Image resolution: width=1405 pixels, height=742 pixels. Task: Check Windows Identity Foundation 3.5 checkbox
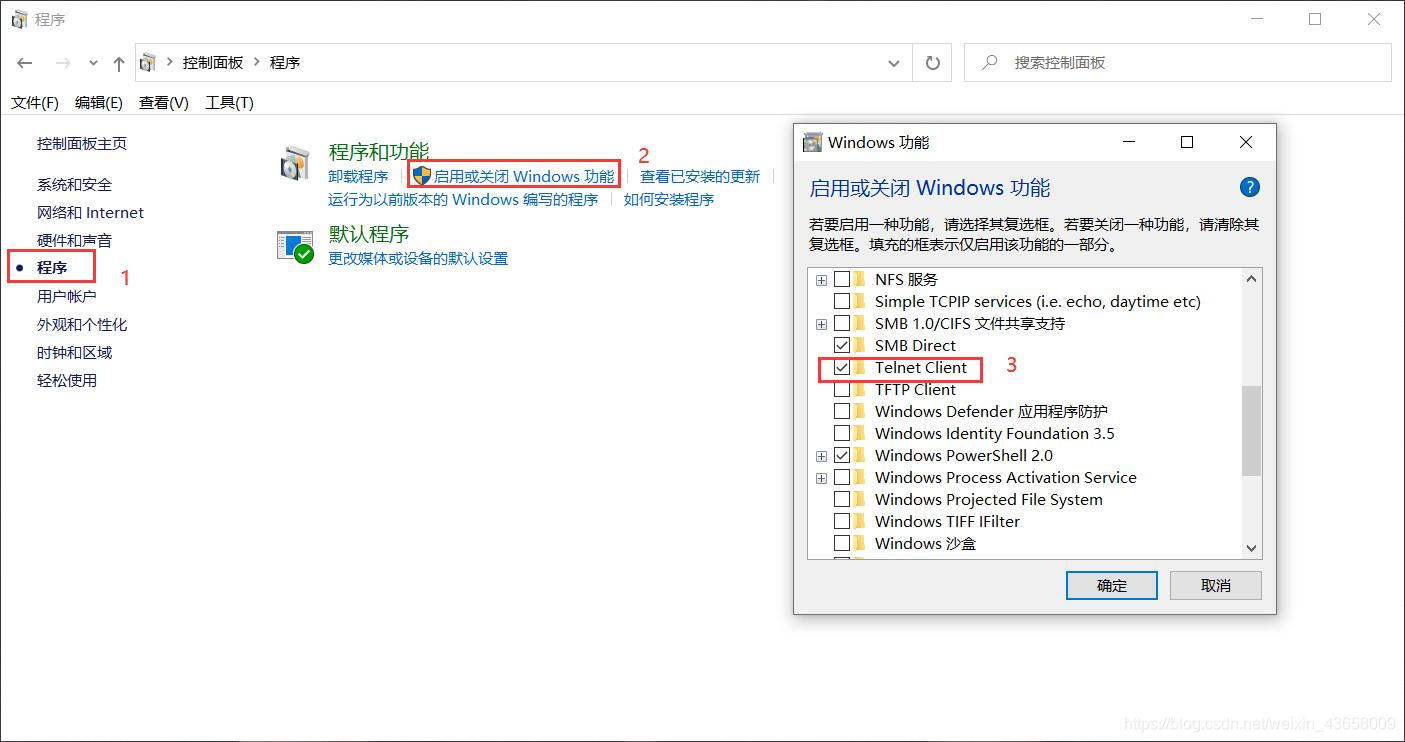842,433
